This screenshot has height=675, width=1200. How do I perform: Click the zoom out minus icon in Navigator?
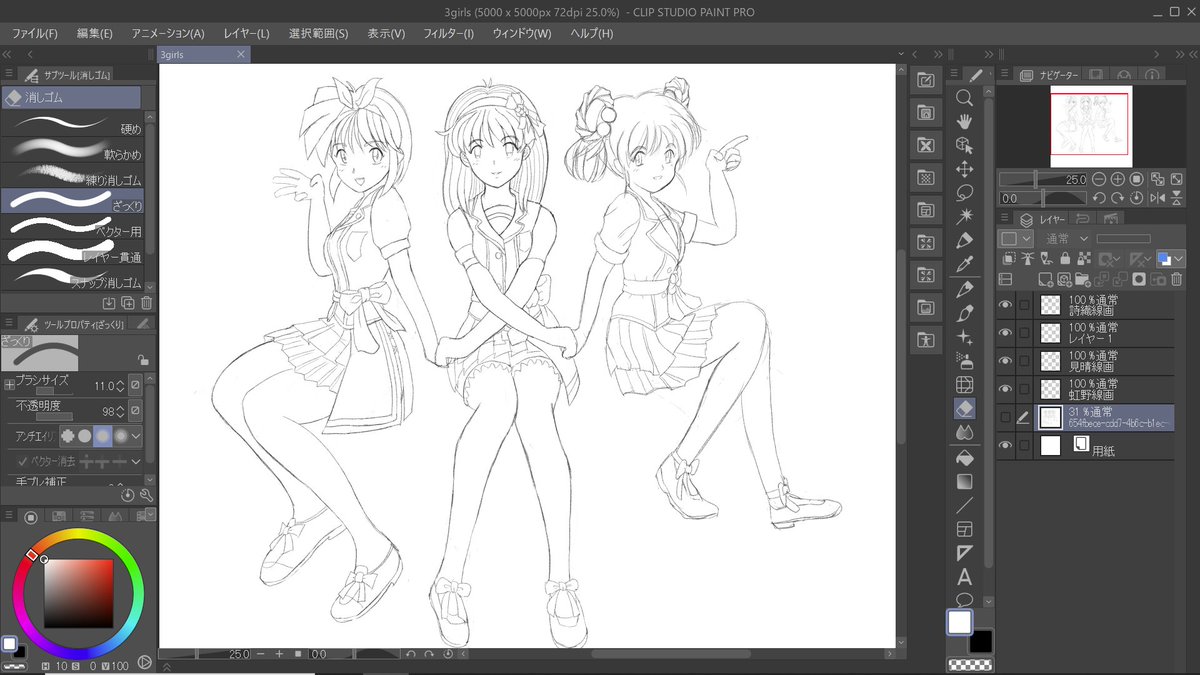tap(1099, 179)
